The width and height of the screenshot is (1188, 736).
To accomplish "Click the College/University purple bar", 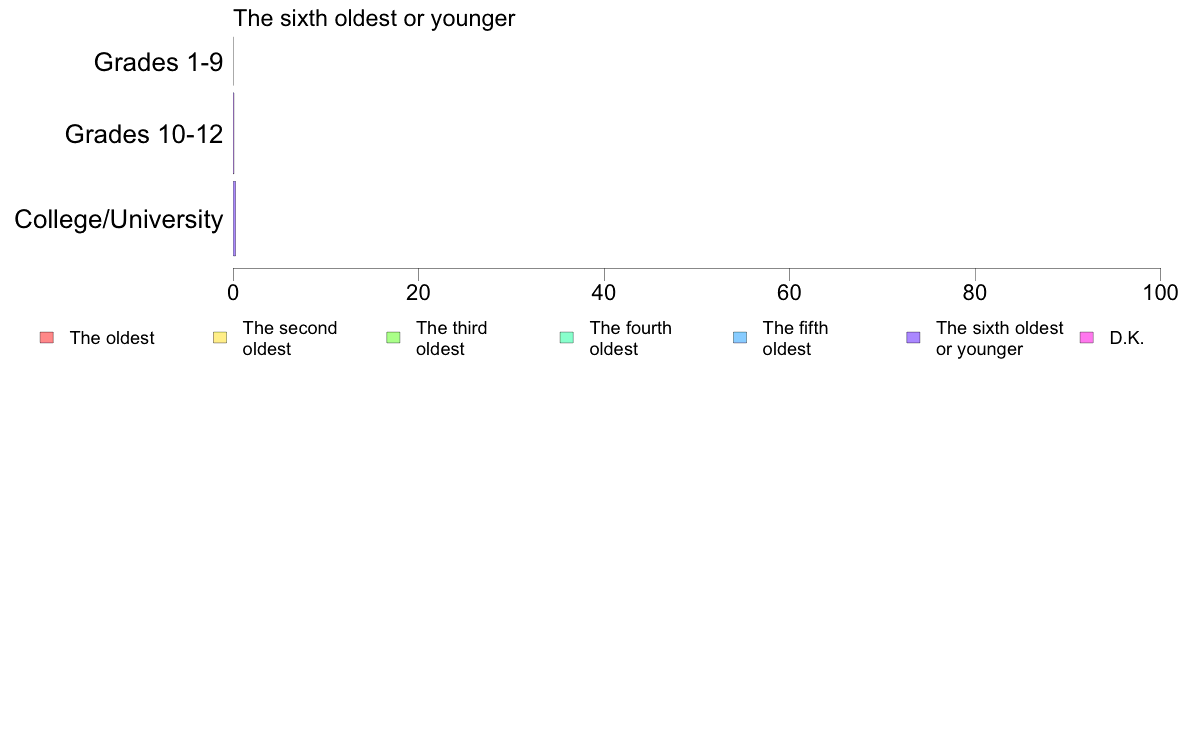I will 235,218.
